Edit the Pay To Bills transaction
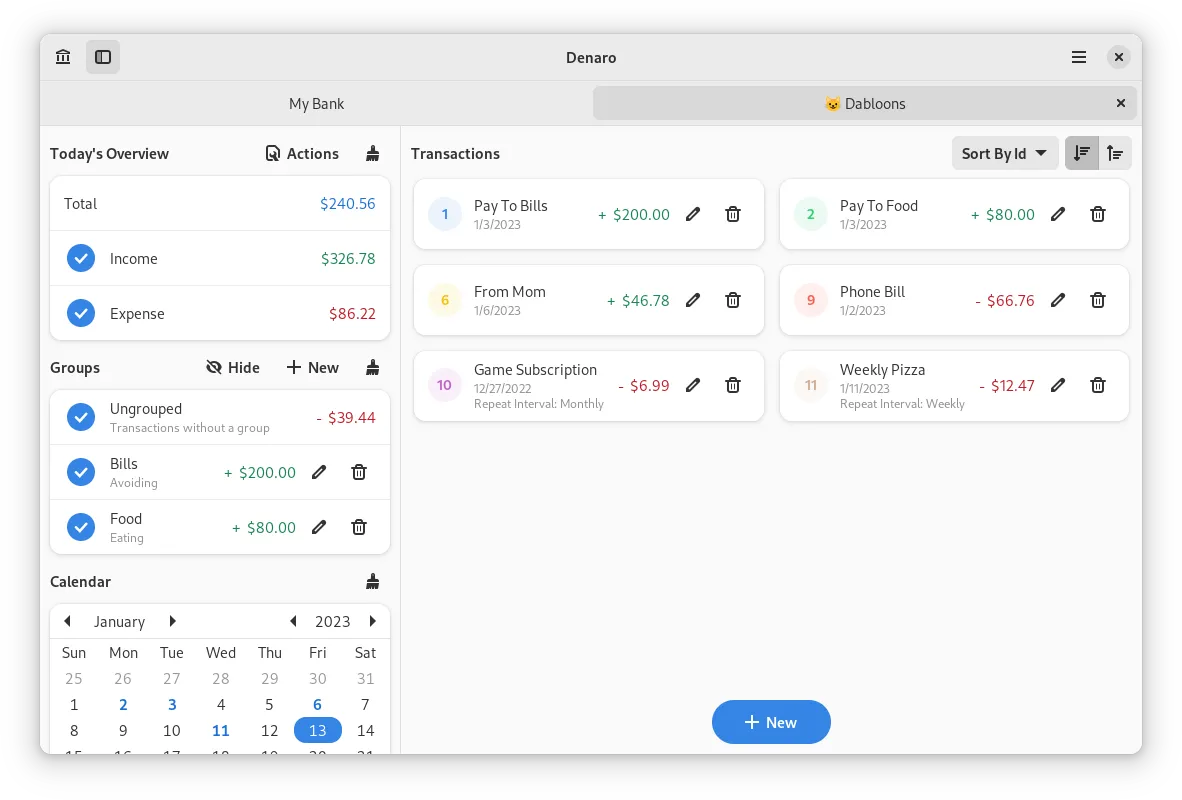 click(x=693, y=214)
